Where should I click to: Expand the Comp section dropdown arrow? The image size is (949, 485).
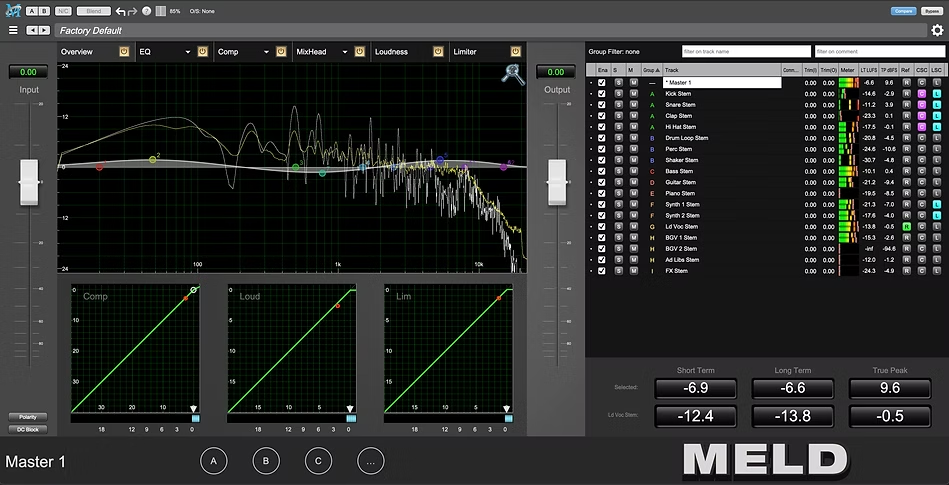[266, 51]
